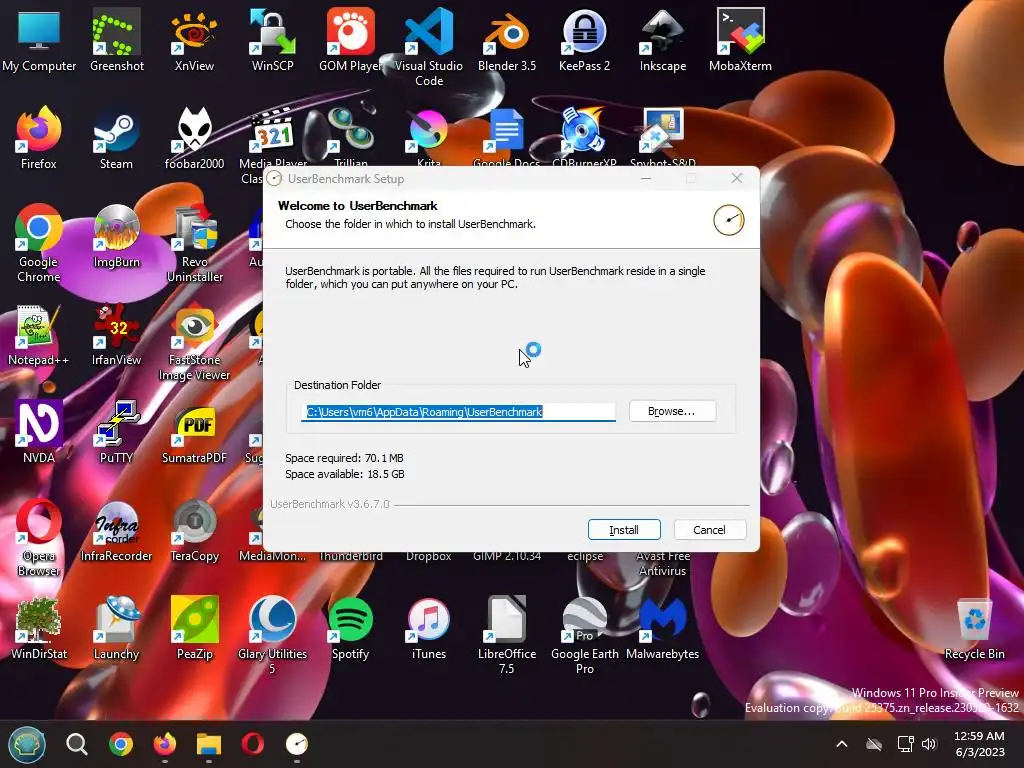1024x768 pixels.
Task: Open MobaXterm desktop shortcut
Action: click(x=741, y=40)
